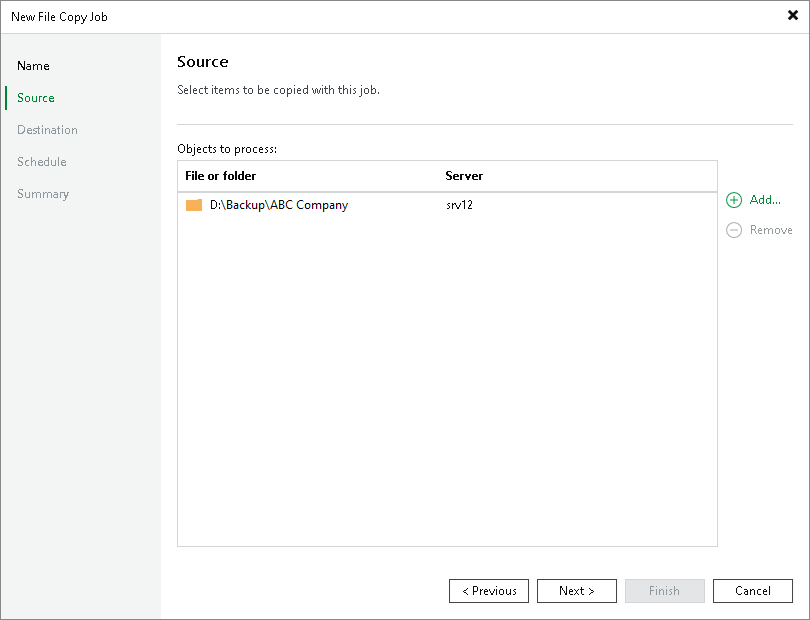Click Previous to go back
Viewport: 810px width, 620px height.
489,591
